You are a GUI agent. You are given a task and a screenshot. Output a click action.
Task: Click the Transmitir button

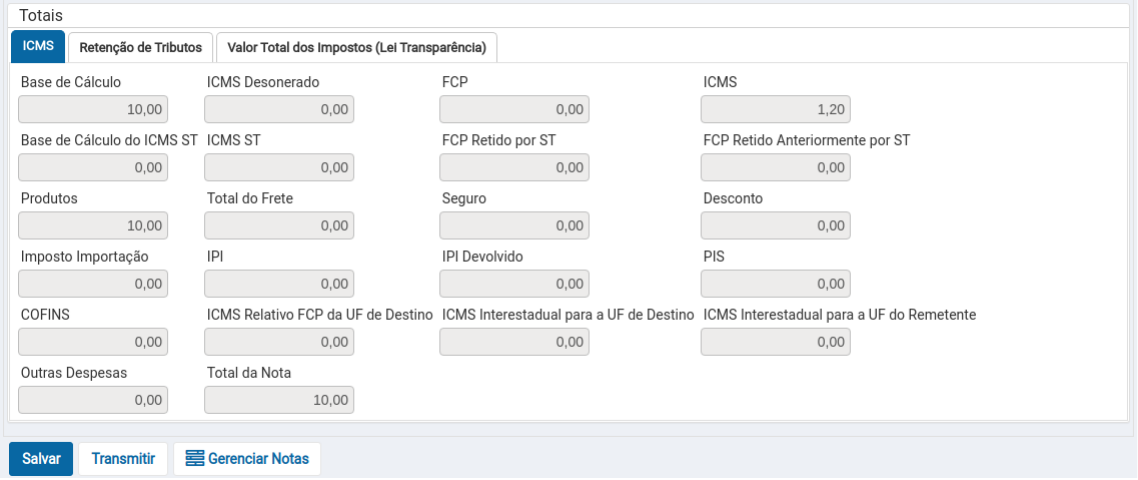123,459
